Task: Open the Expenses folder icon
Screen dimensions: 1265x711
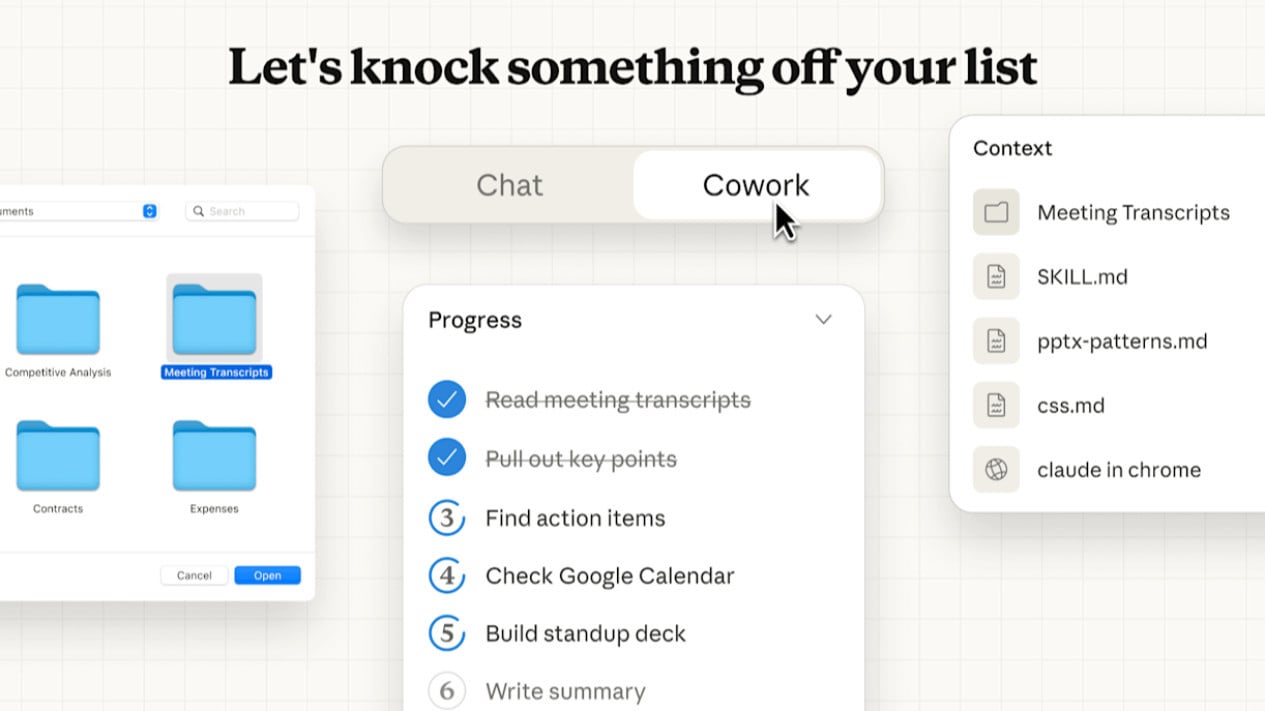Action: tap(214, 456)
